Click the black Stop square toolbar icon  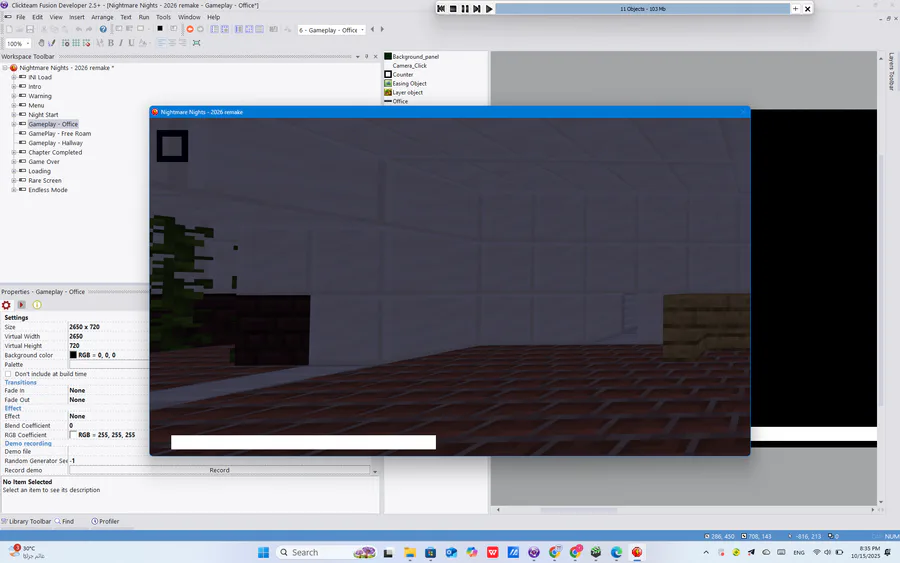[x=160, y=29]
